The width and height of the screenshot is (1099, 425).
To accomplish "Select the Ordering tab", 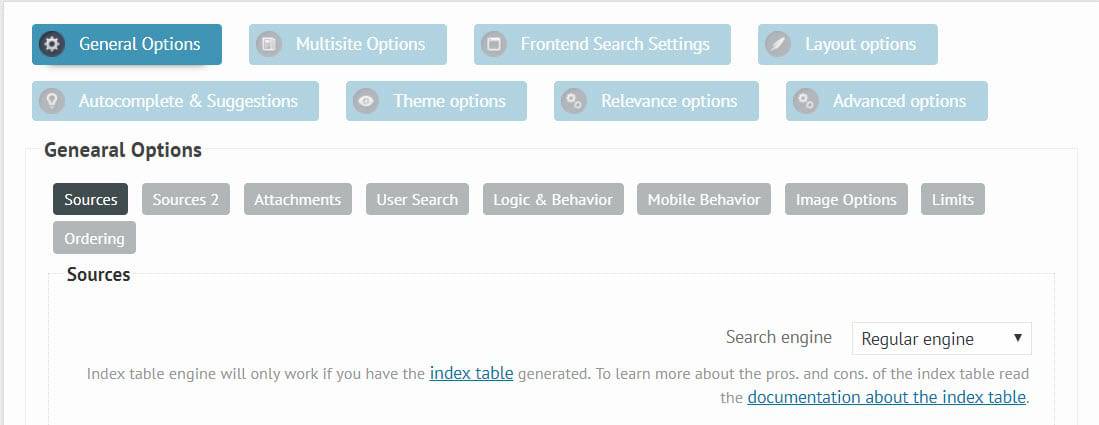I will tap(95, 238).
